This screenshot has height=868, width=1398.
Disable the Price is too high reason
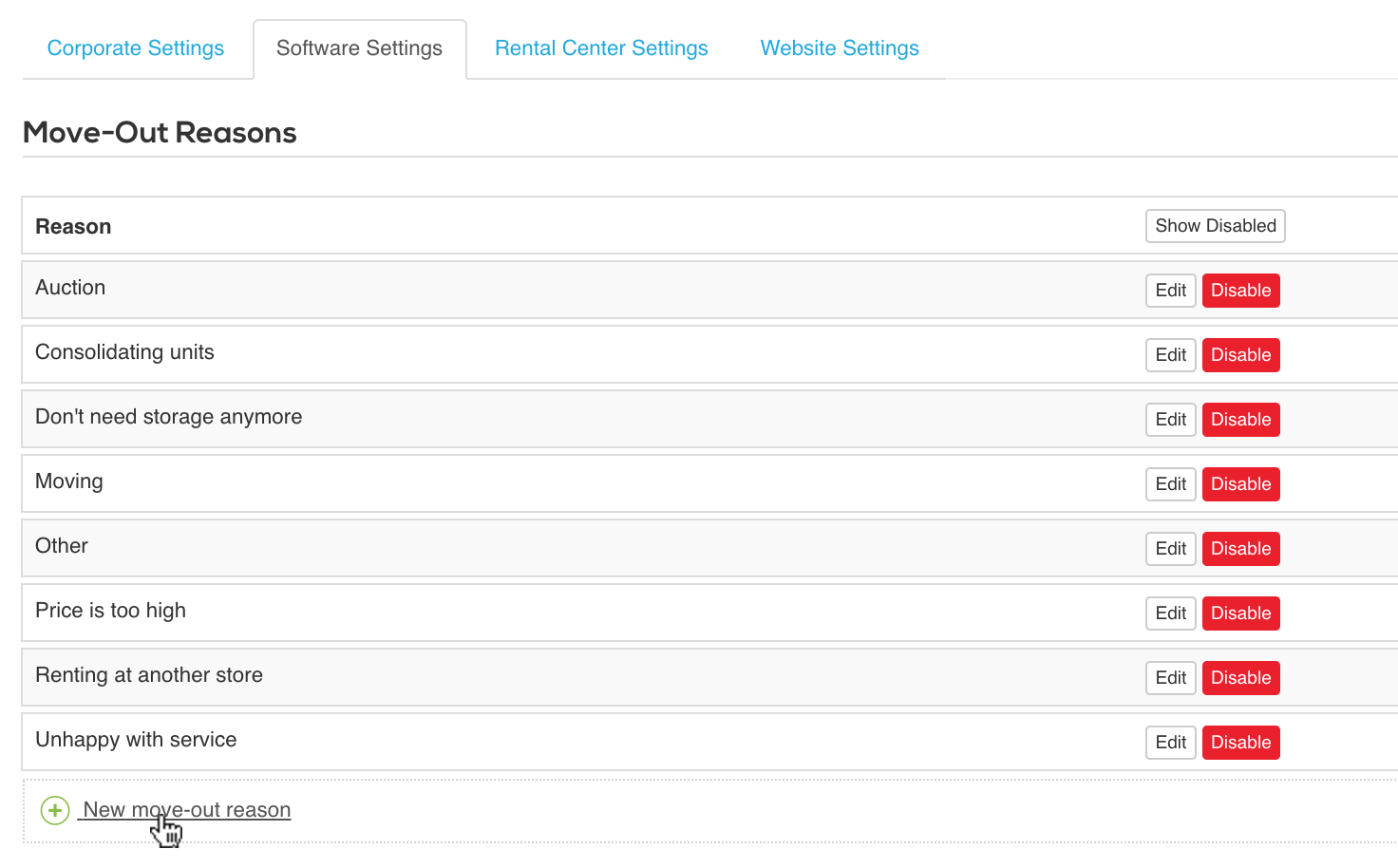(x=1240, y=613)
